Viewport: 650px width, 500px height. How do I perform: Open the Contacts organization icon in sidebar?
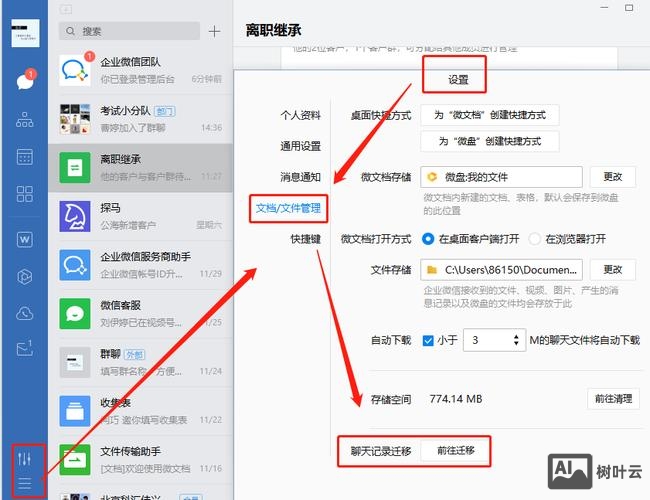(x=25, y=119)
